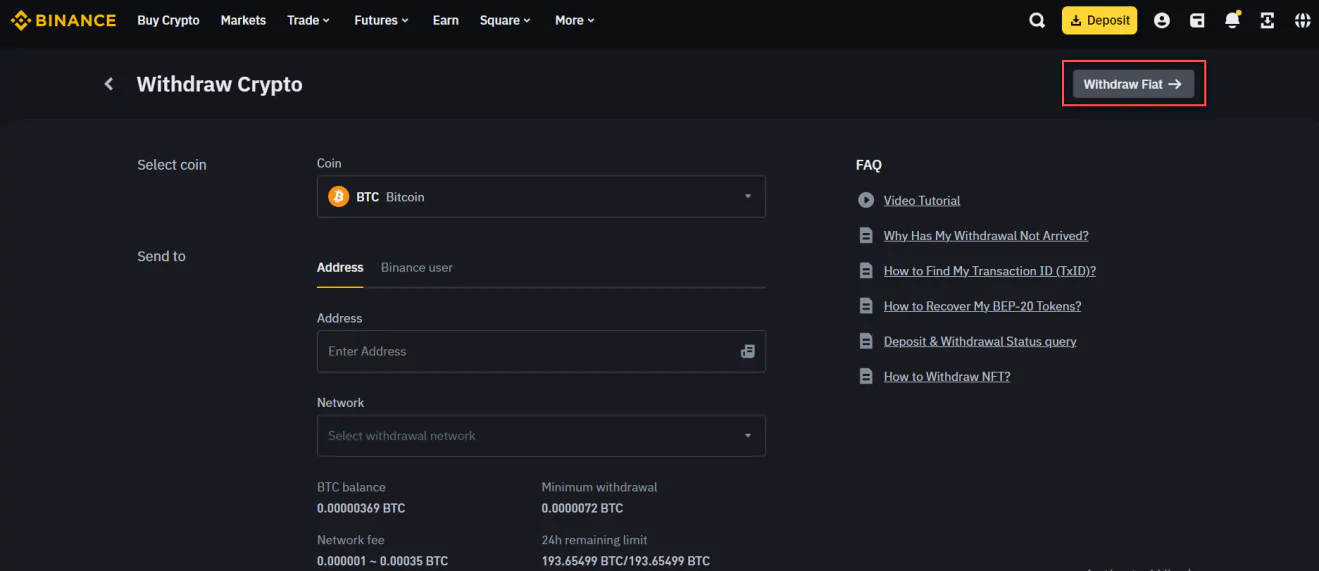Screen dimensions: 1319x571
Task: Open Deposit & Withdrawal Status query link
Action: pyautogui.click(x=980, y=341)
